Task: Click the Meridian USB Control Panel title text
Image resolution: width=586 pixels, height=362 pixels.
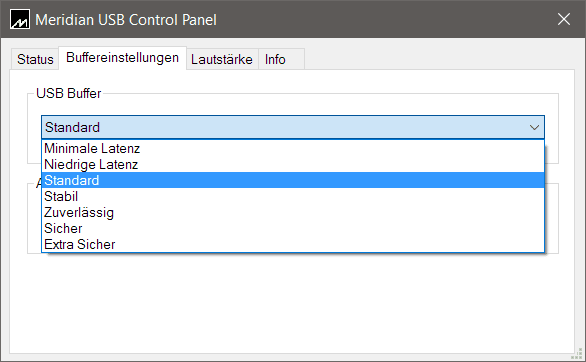Action: click(126, 20)
